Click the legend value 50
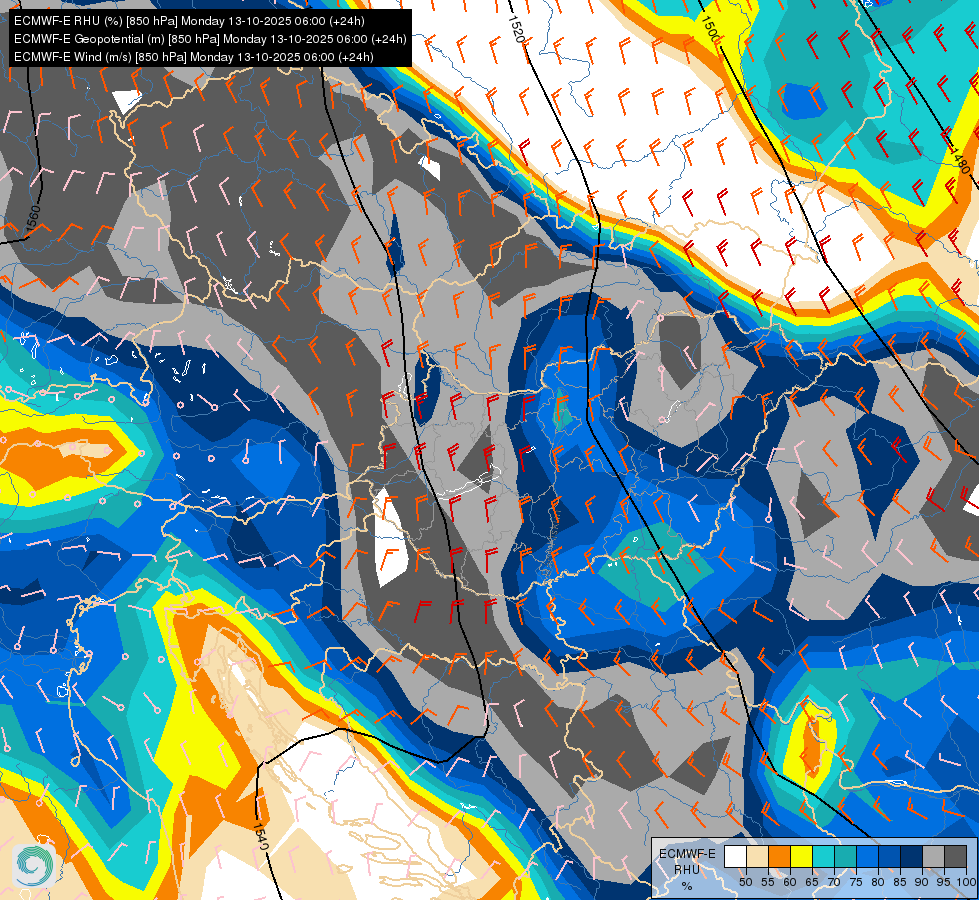Screen dimensions: 979x900 pyautogui.click(x=745, y=882)
